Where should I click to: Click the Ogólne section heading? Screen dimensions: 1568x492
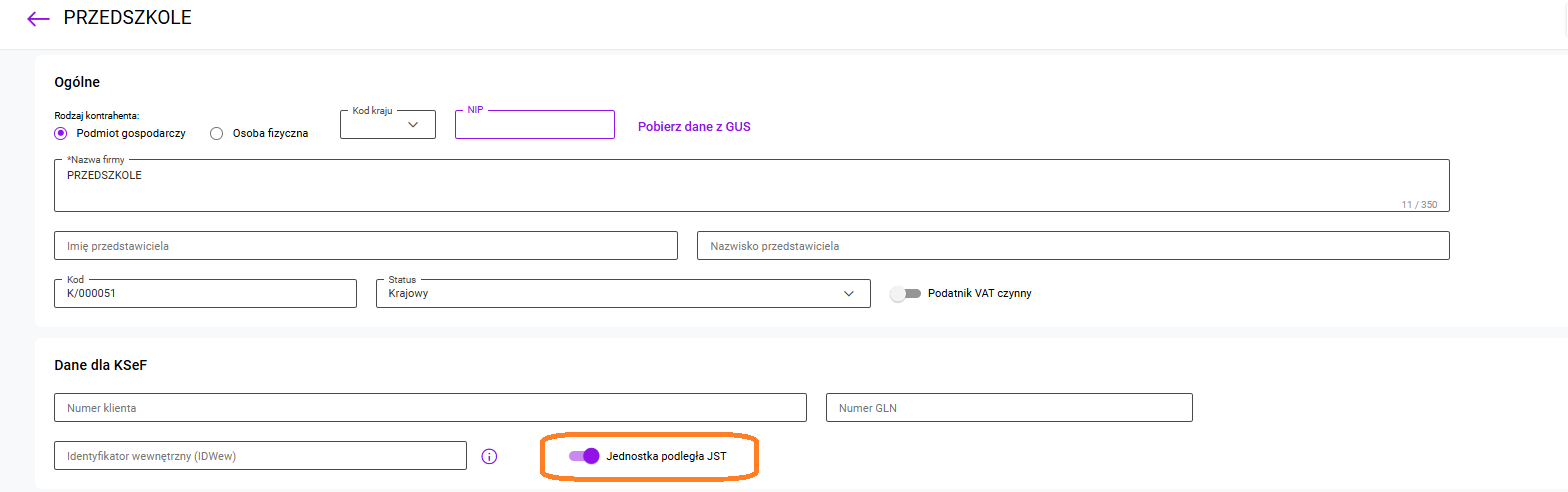(77, 82)
